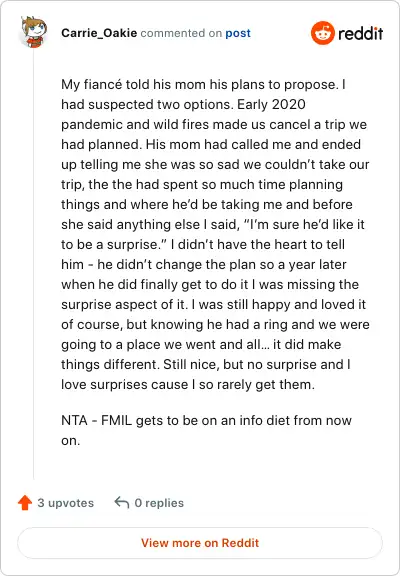This screenshot has width=400, height=576.
Task: Click the "3 upvotes" count label
Action: pos(66,503)
